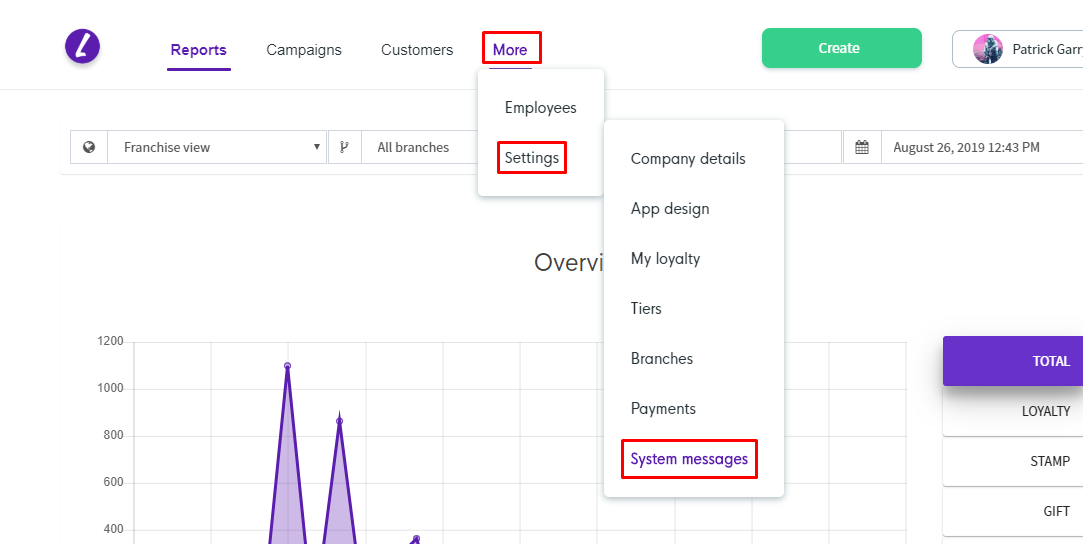Open the All branches dropdown

point(420,147)
